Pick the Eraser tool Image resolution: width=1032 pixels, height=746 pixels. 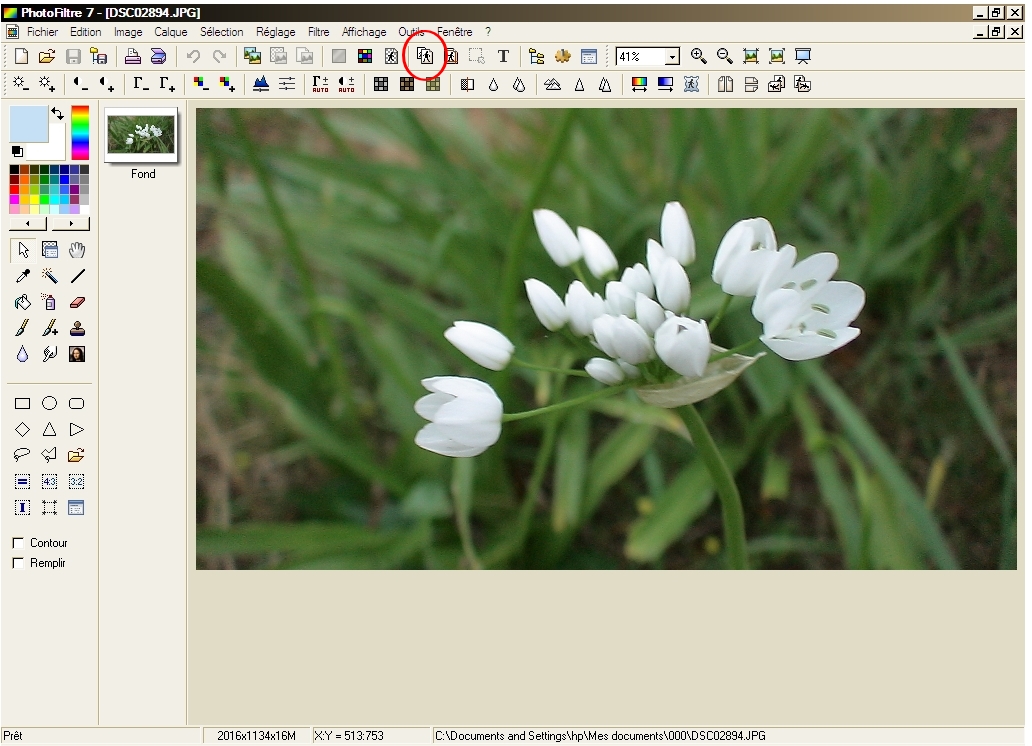point(77,302)
